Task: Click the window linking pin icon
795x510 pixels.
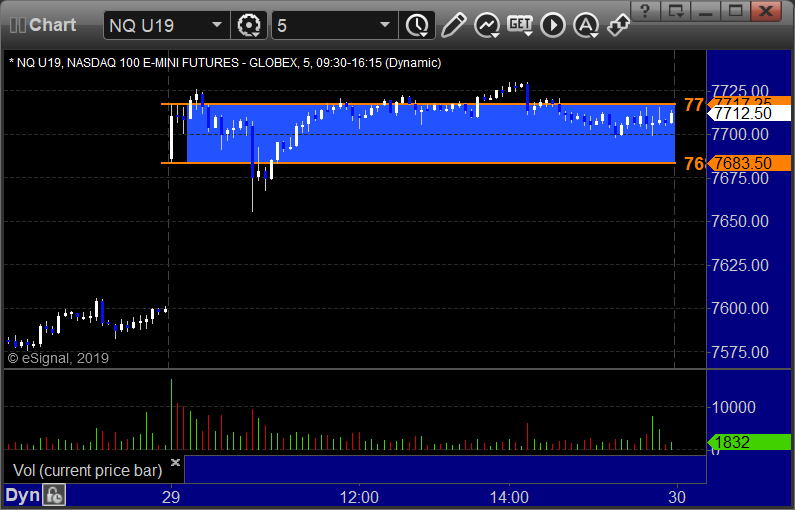Action: tap(619, 25)
